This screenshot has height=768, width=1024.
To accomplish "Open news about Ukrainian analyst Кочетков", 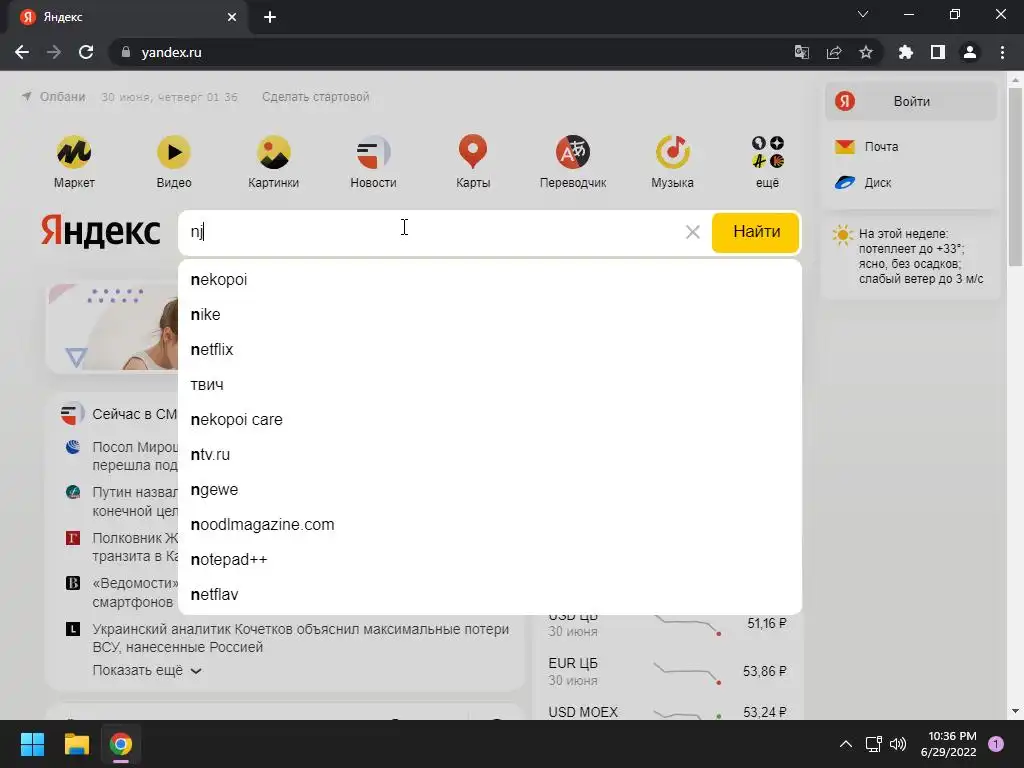I will click(x=300, y=638).
